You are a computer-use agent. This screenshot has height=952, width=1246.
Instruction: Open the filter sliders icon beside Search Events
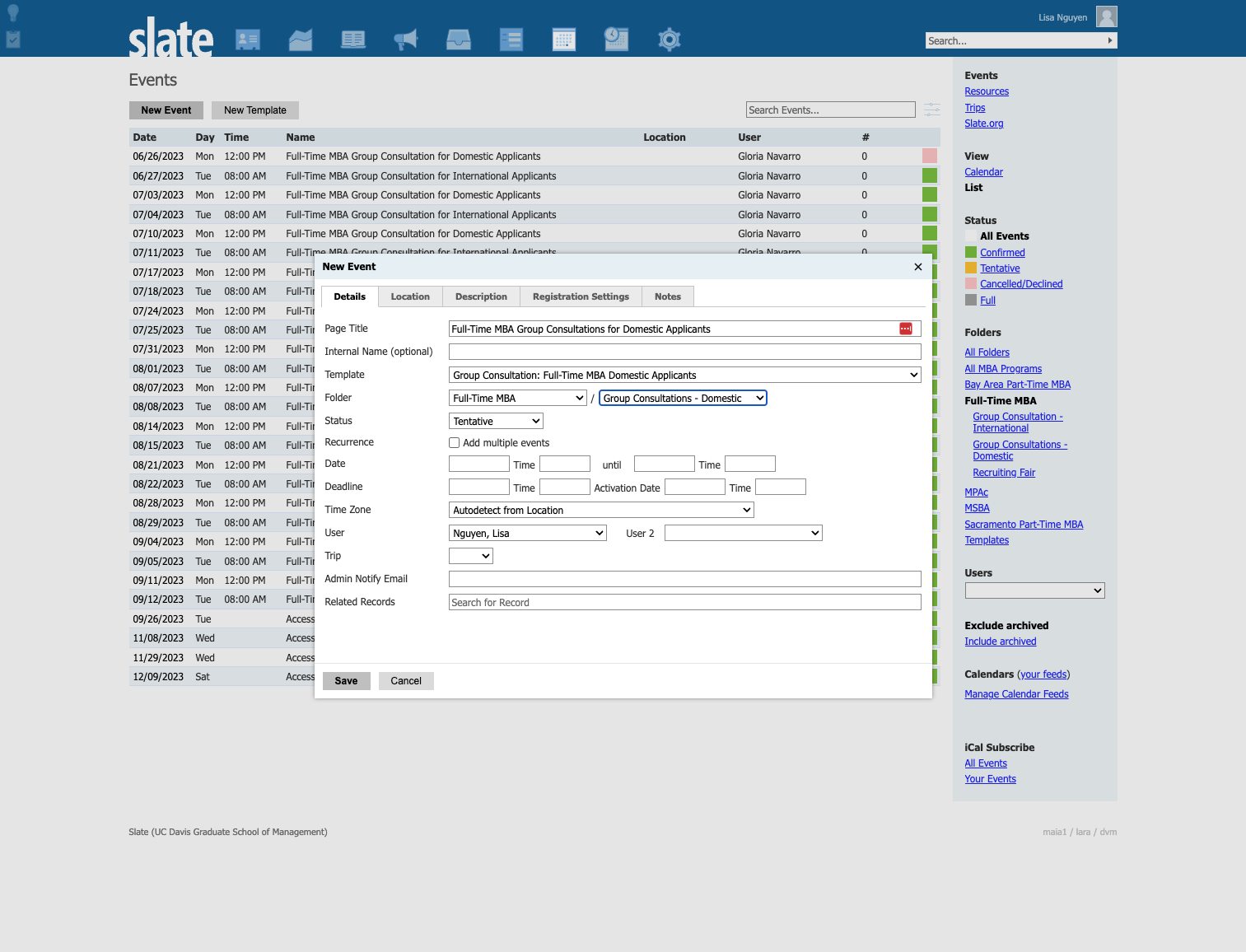[x=932, y=110]
